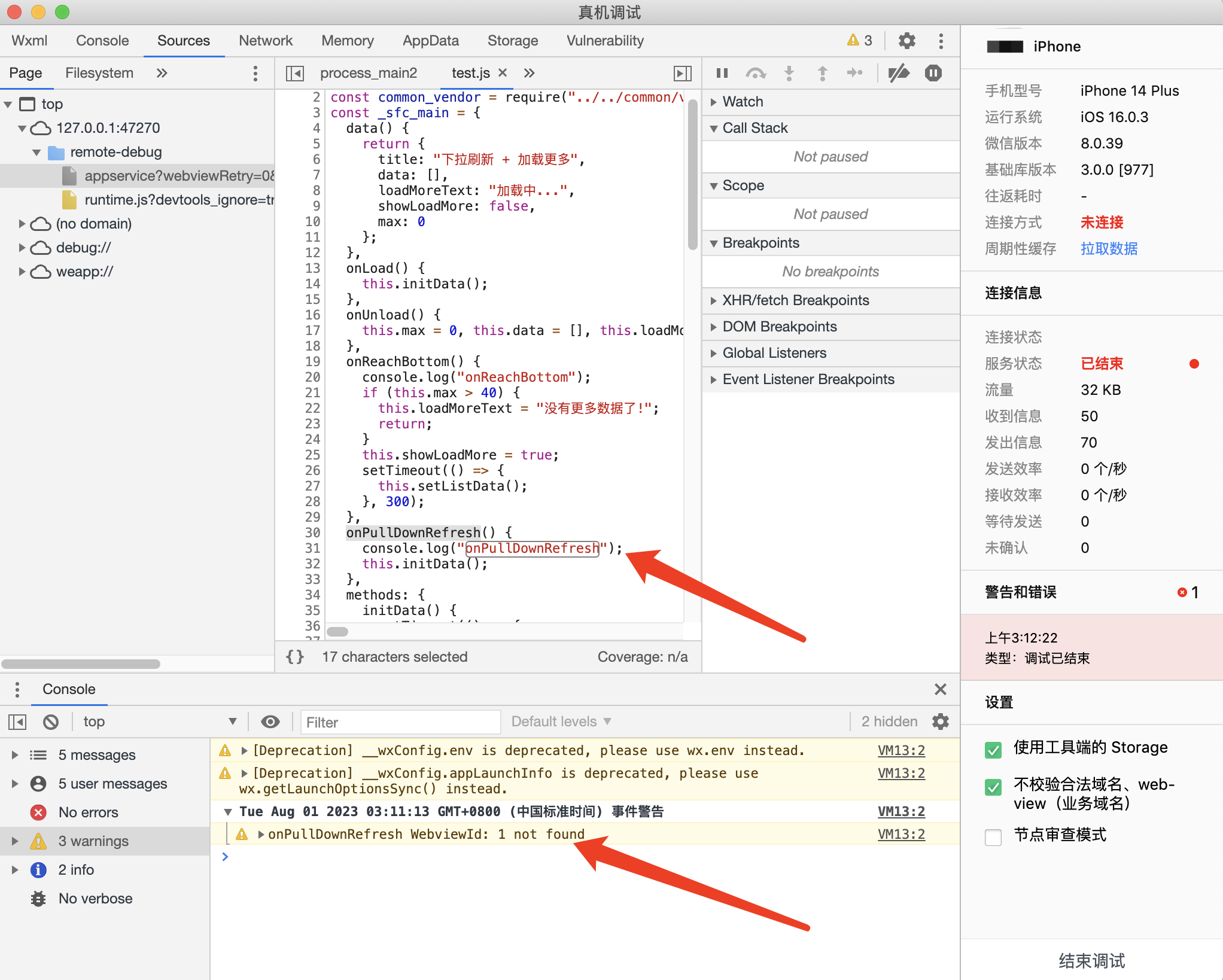Click the 拉取数据 link
This screenshot has width=1223, height=980.
pos(1109,249)
